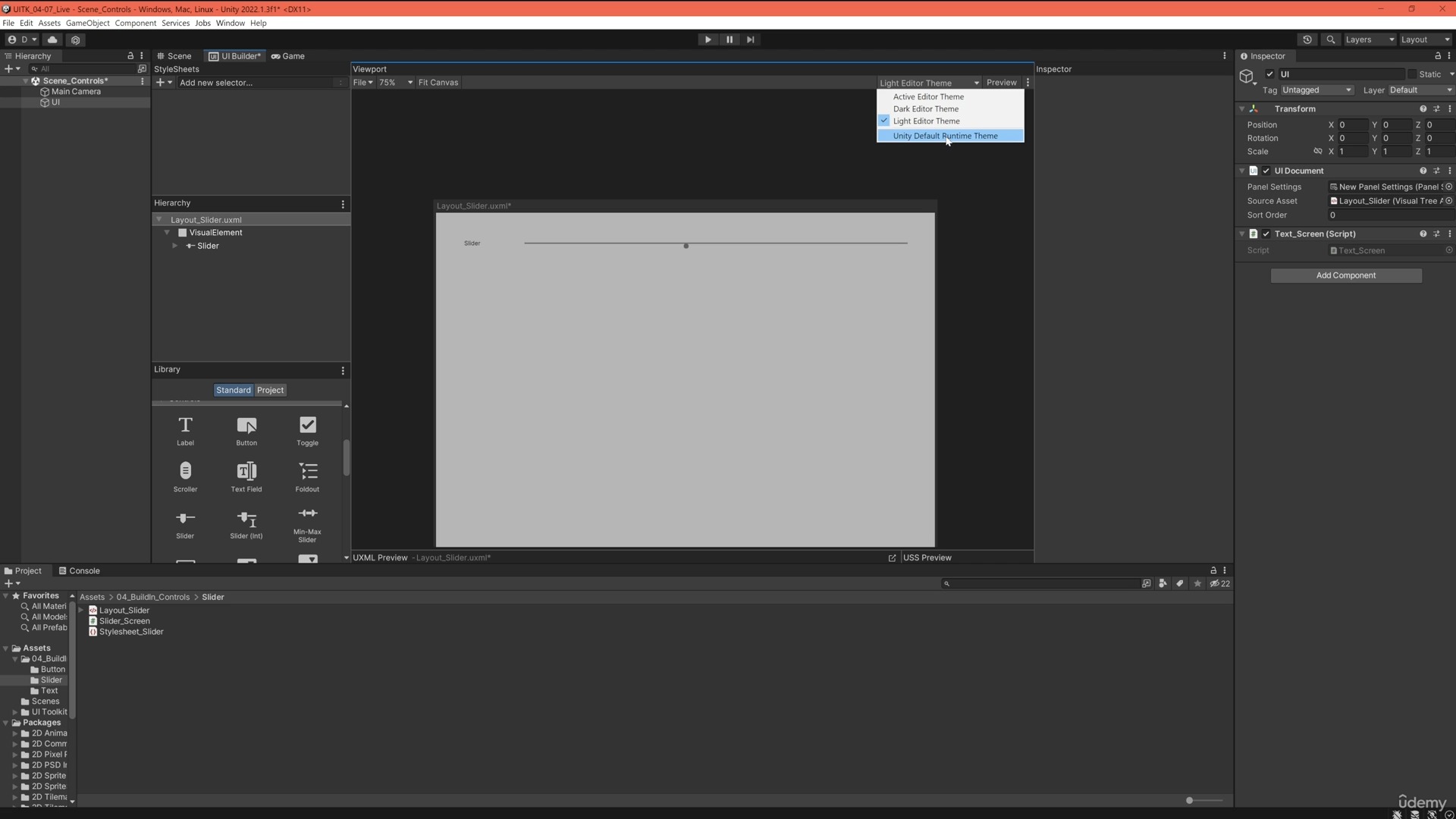Enable Fit Canvas viewport option

pyautogui.click(x=438, y=82)
